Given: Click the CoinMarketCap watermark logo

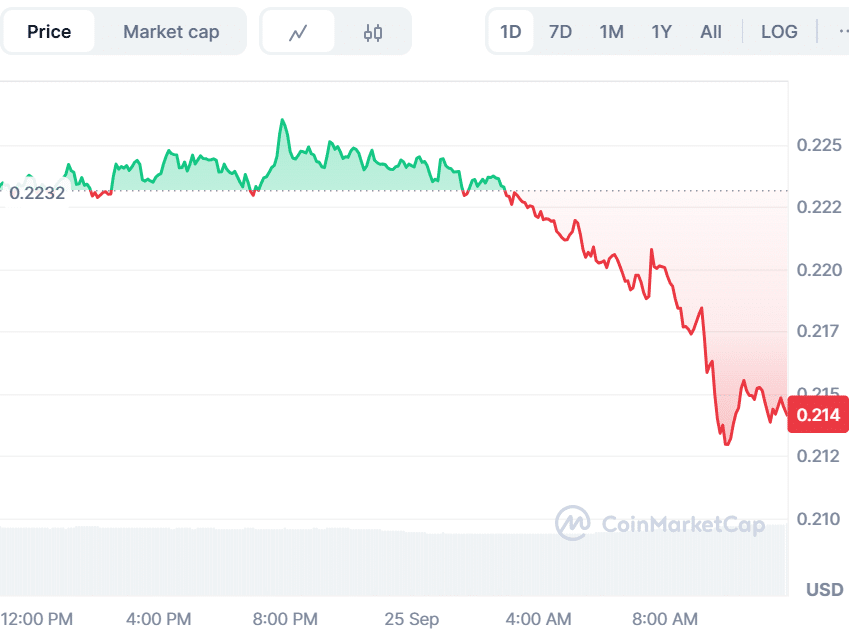Looking at the screenshot, I should (660, 523).
